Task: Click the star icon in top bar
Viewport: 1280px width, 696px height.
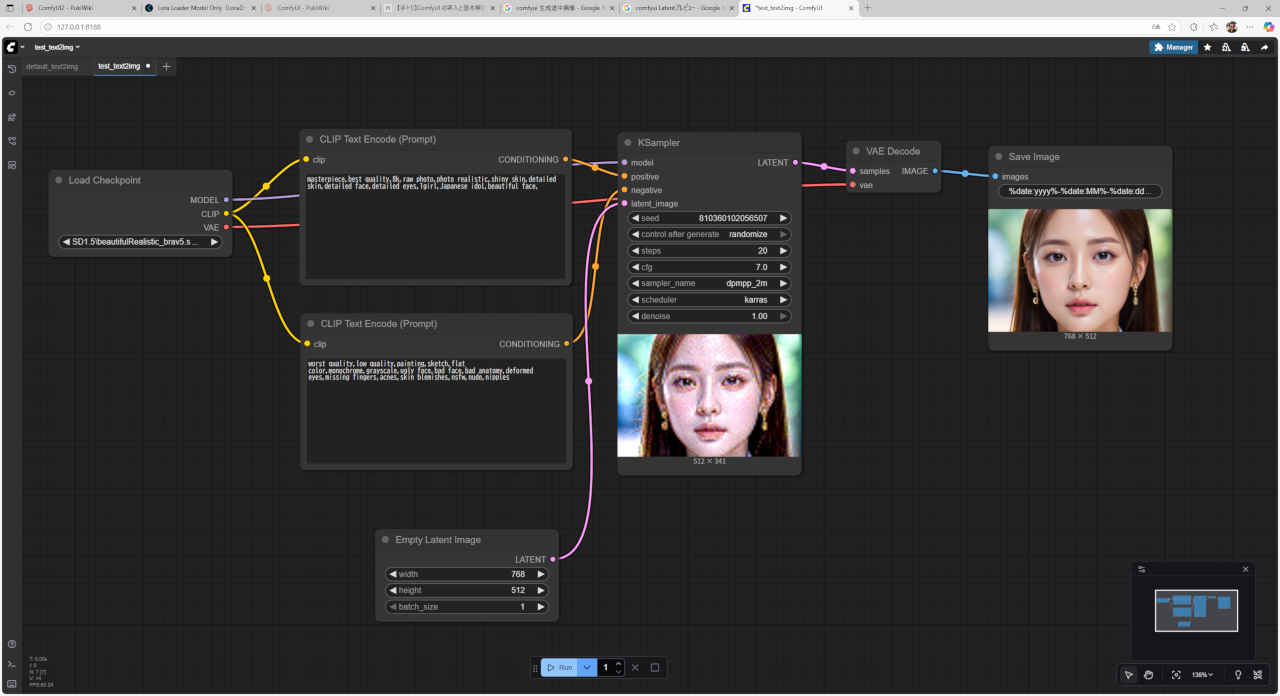Action: [1207, 47]
